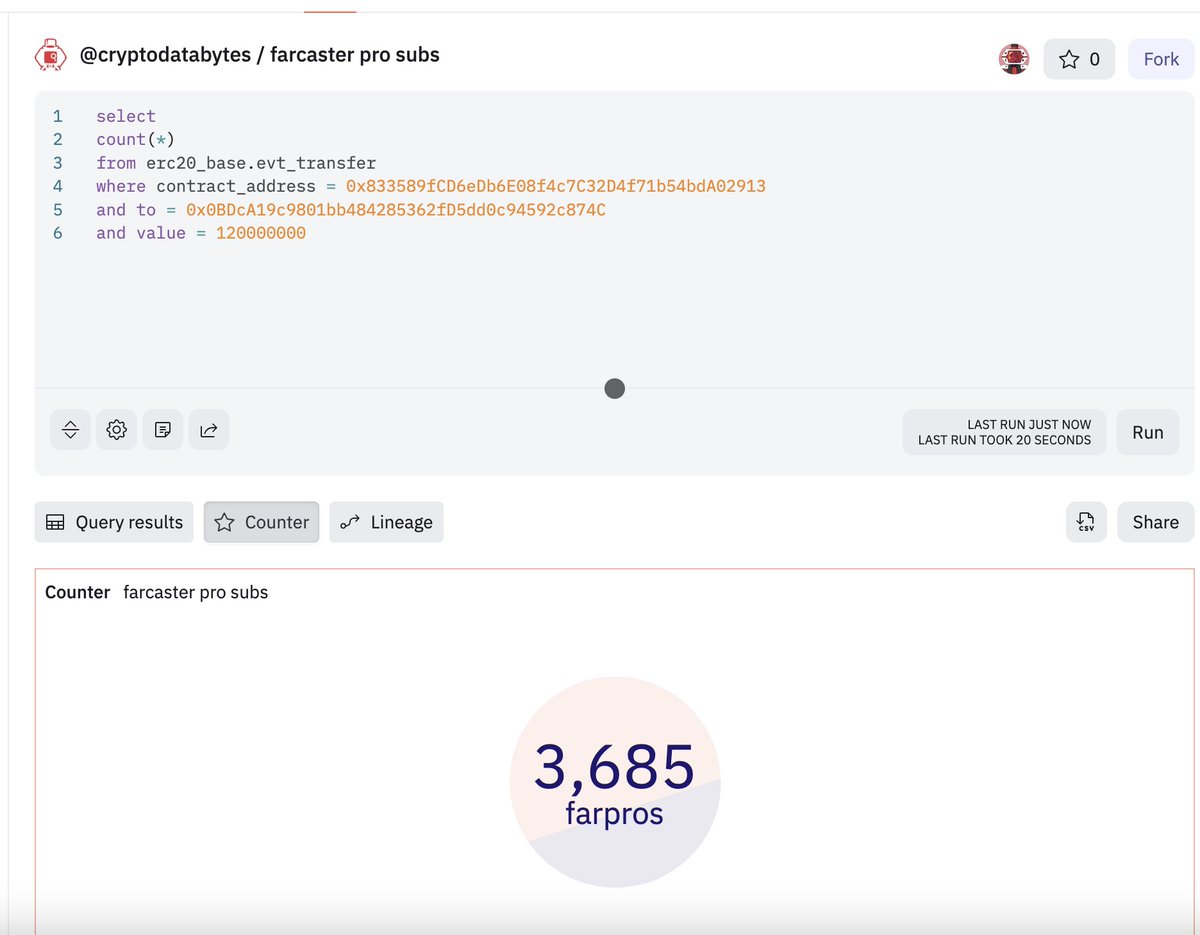Click the Share button
1200x935 pixels.
1155,522
